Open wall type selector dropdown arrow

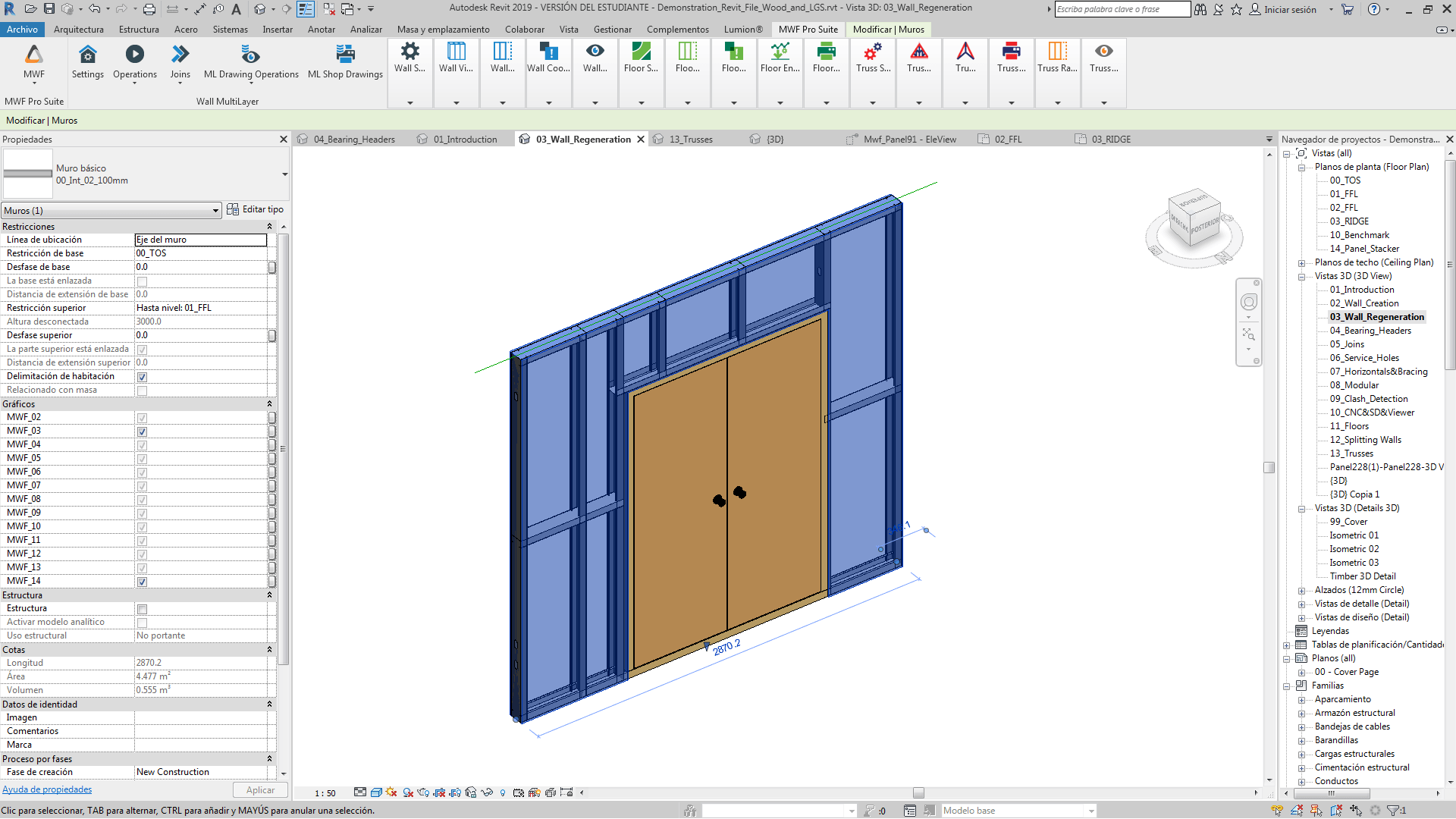[284, 174]
